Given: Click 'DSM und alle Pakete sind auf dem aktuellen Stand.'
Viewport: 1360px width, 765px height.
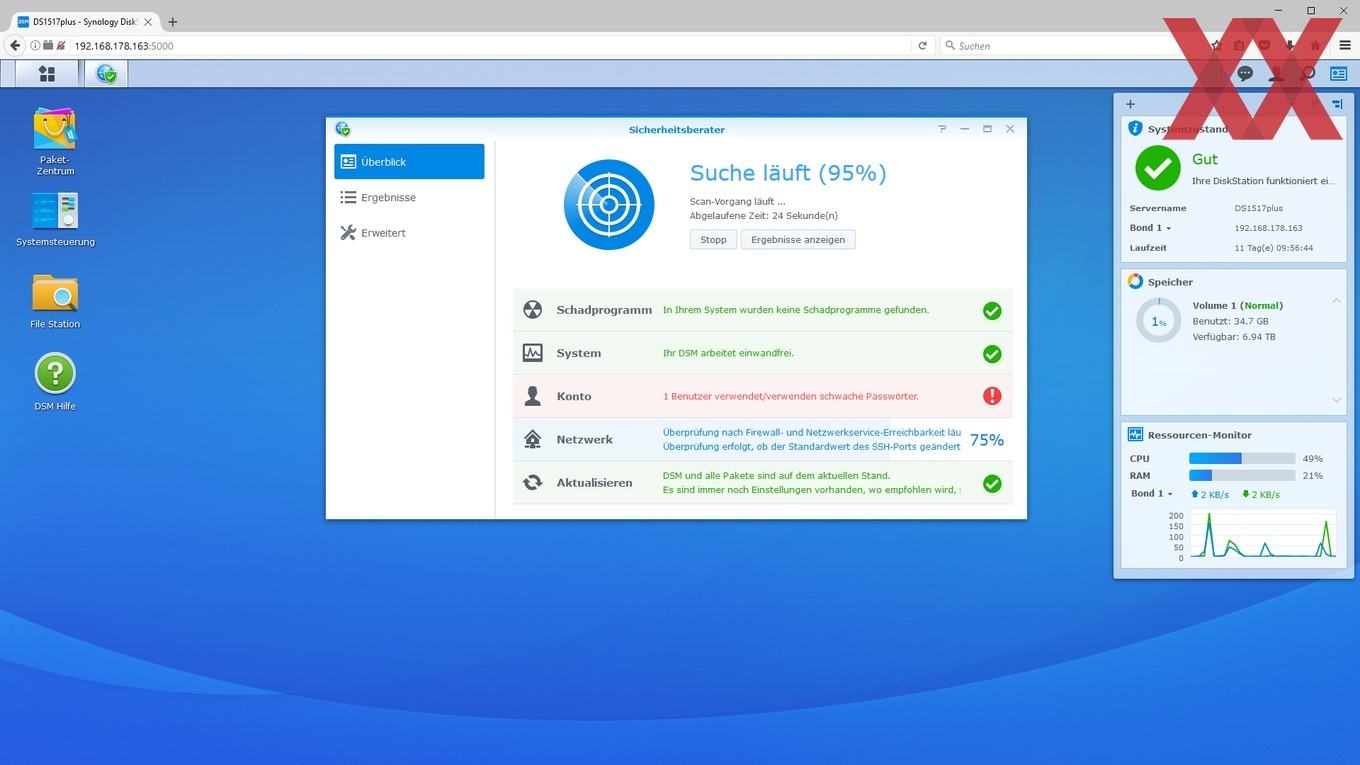Looking at the screenshot, I should (x=776, y=476).
